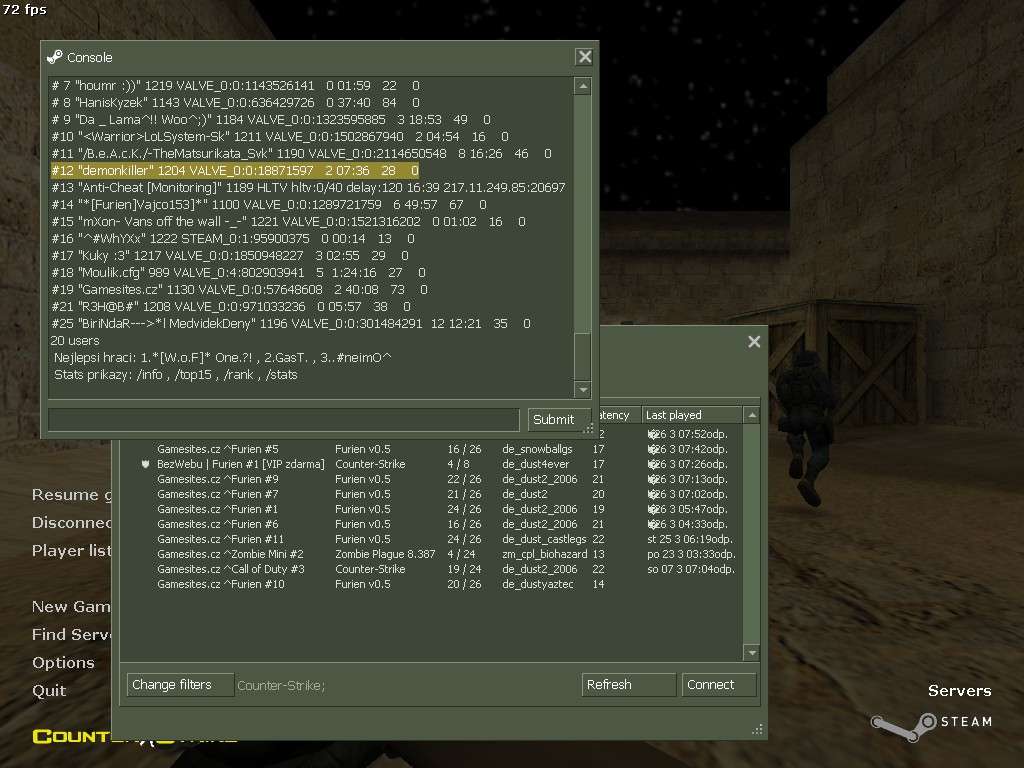
Task: Click the shield icon beside BezWebu server
Action: click(x=145, y=465)
